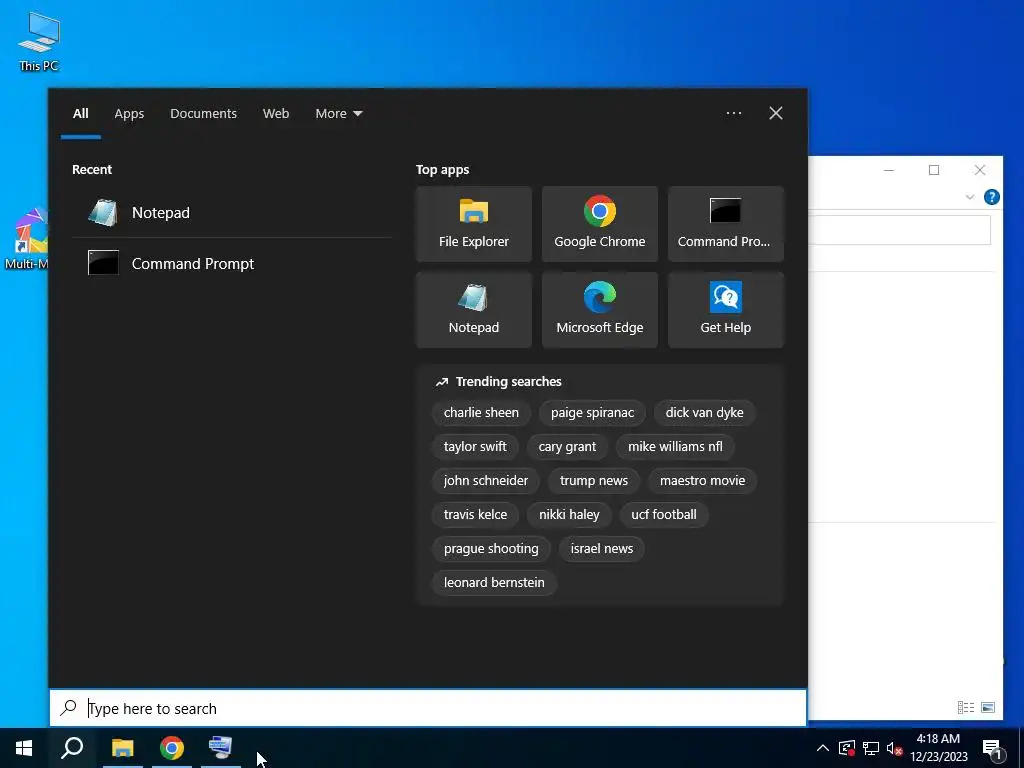Open Google Chrome from the taskbar
Viewport: 1024px width, 768px height.
click(x=172, y=748)
